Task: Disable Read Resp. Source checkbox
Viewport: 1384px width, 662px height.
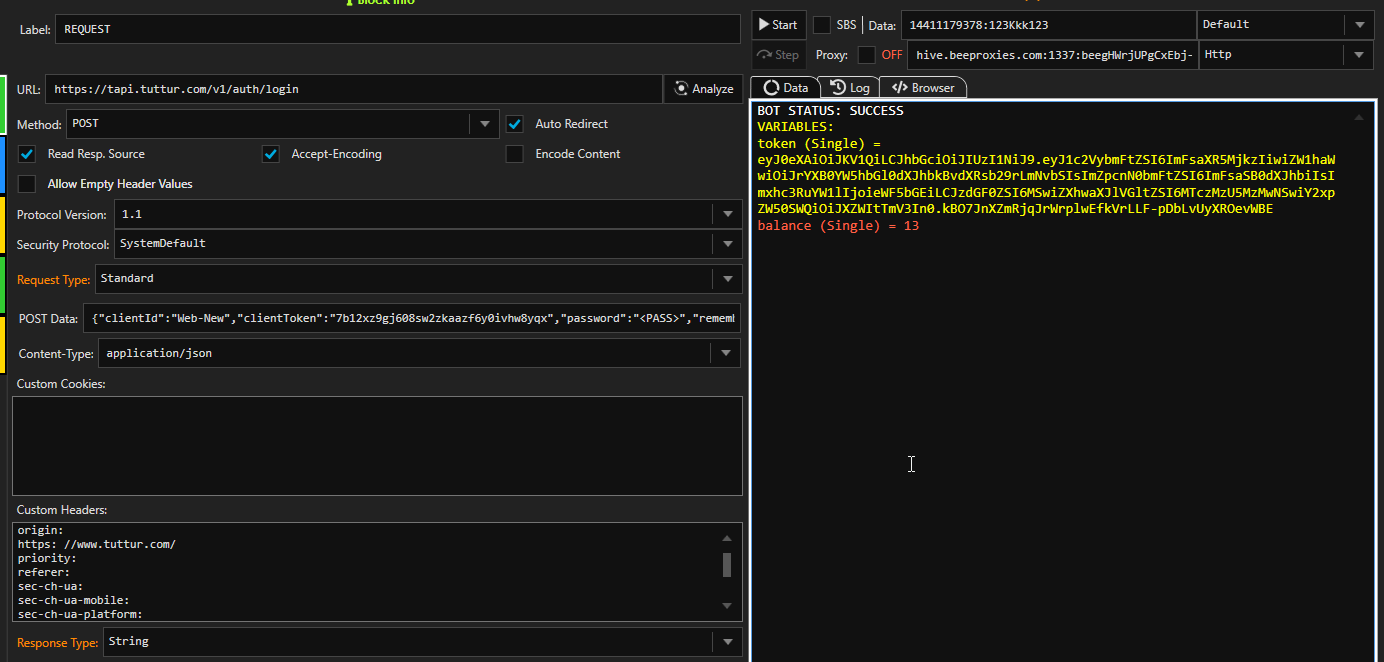Action: (x=27, y=154)
